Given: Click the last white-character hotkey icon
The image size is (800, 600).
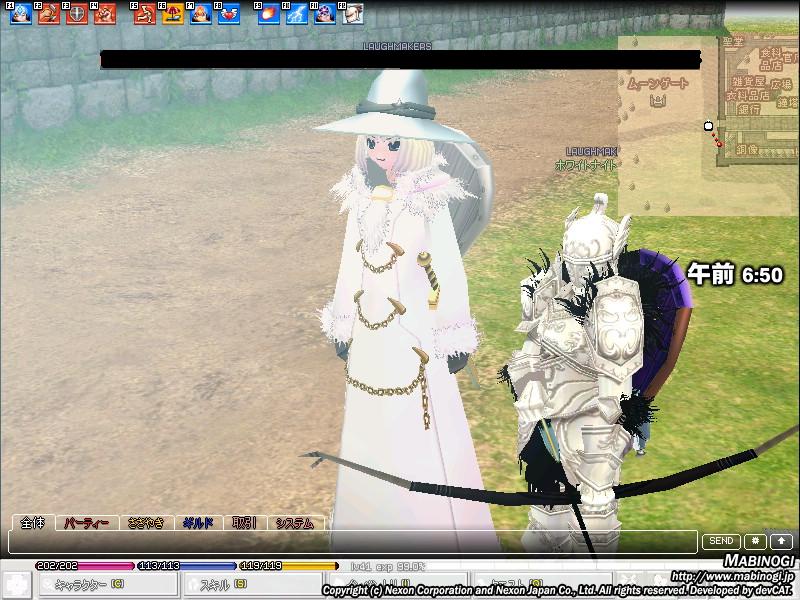Looking at the screenshot, I should pyautogui.click(x=352, y=14).
